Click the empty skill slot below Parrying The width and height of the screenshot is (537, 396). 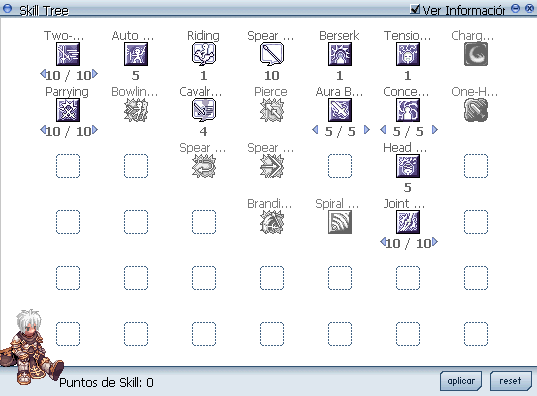(68, 166)
